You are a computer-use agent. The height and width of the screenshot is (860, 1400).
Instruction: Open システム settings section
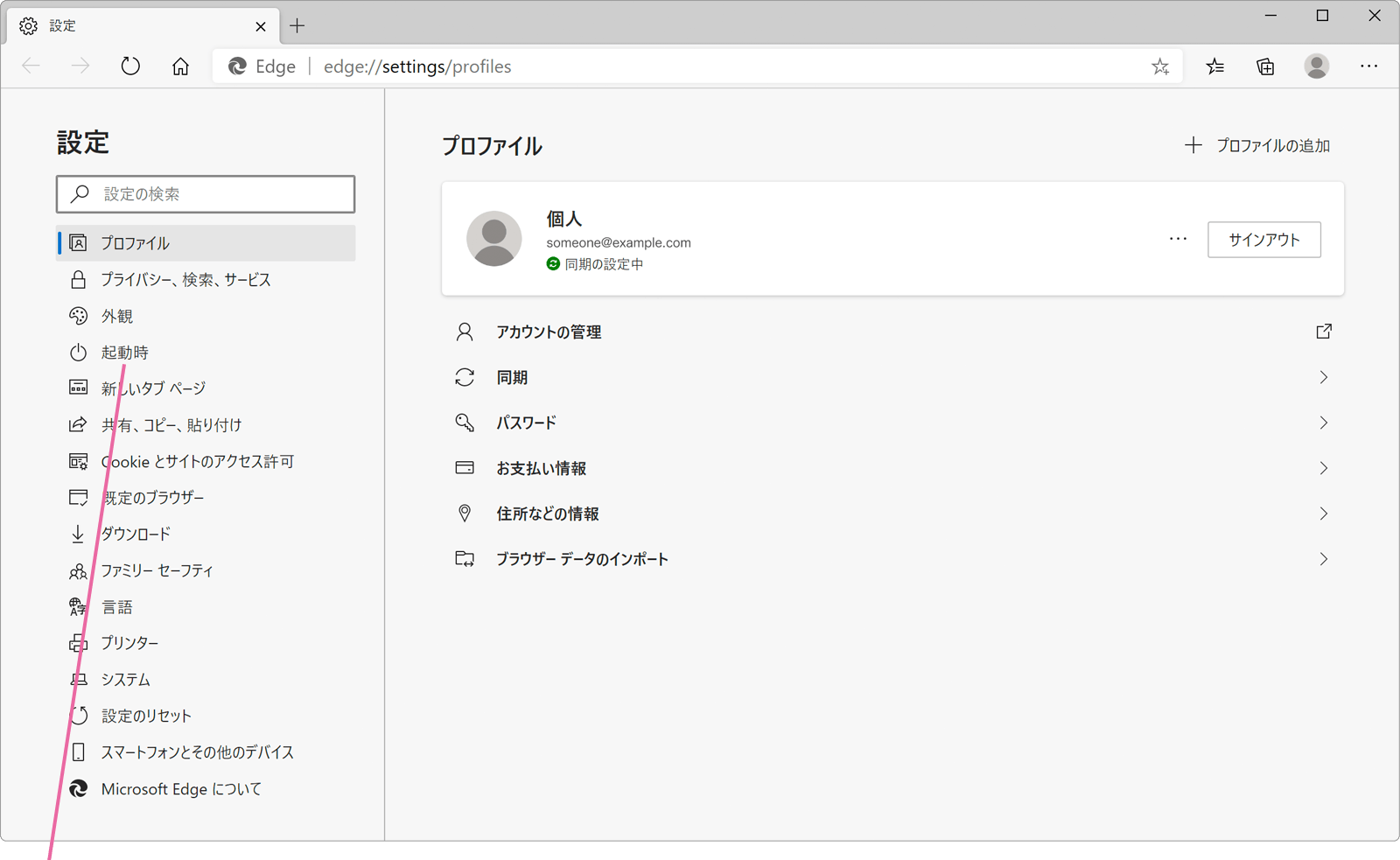206,680
